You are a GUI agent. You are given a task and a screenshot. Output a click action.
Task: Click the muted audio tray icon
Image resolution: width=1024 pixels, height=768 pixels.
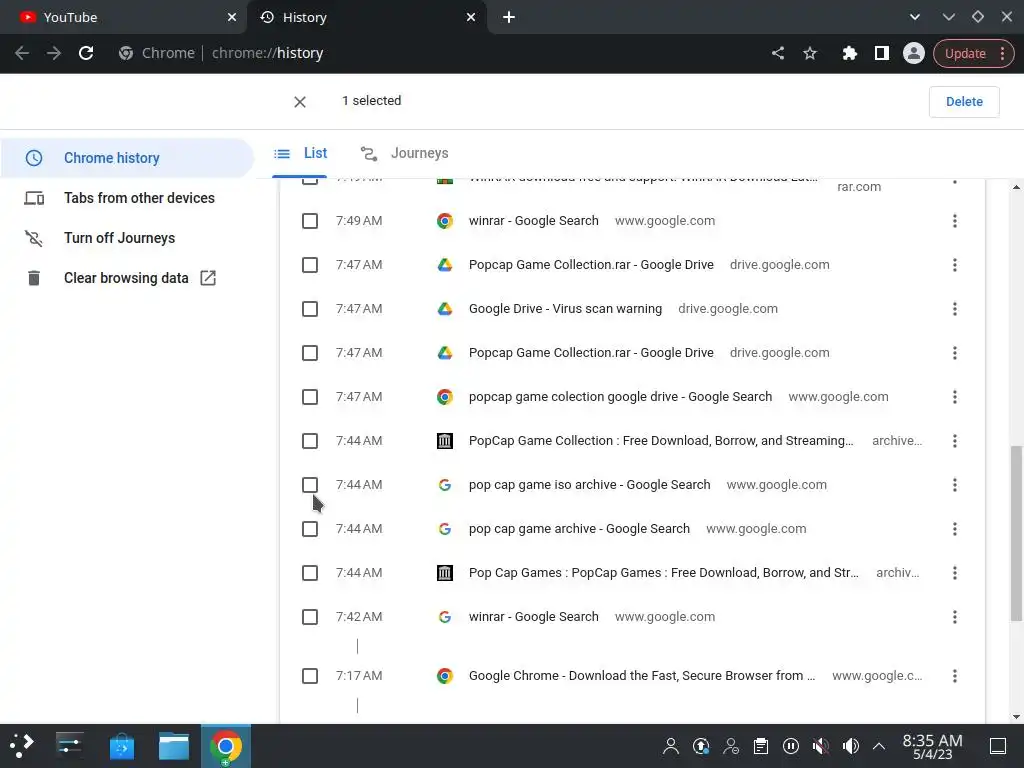pos(821,746)
